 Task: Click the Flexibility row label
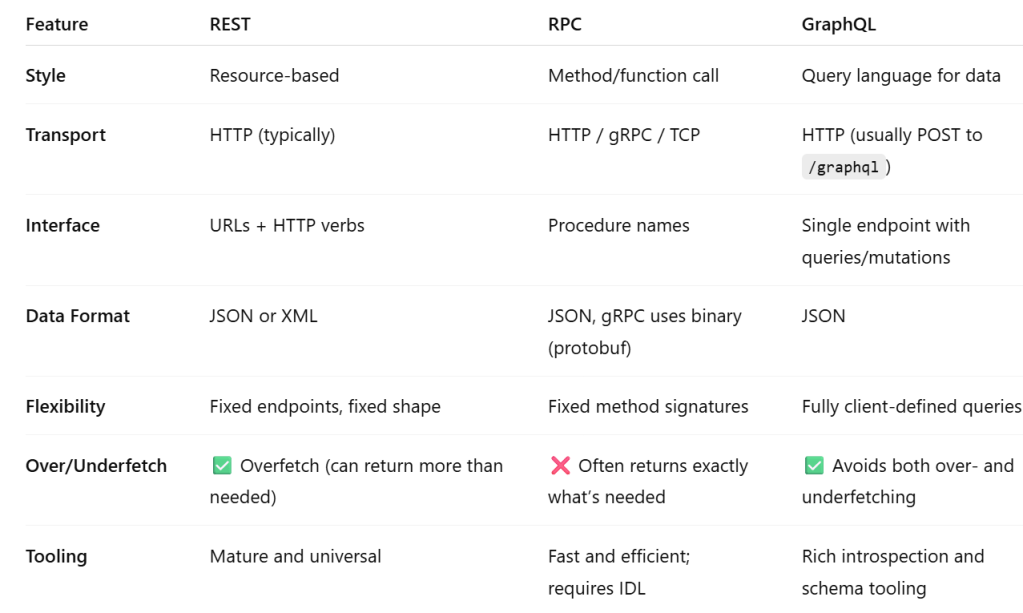[x=65, y=407]
